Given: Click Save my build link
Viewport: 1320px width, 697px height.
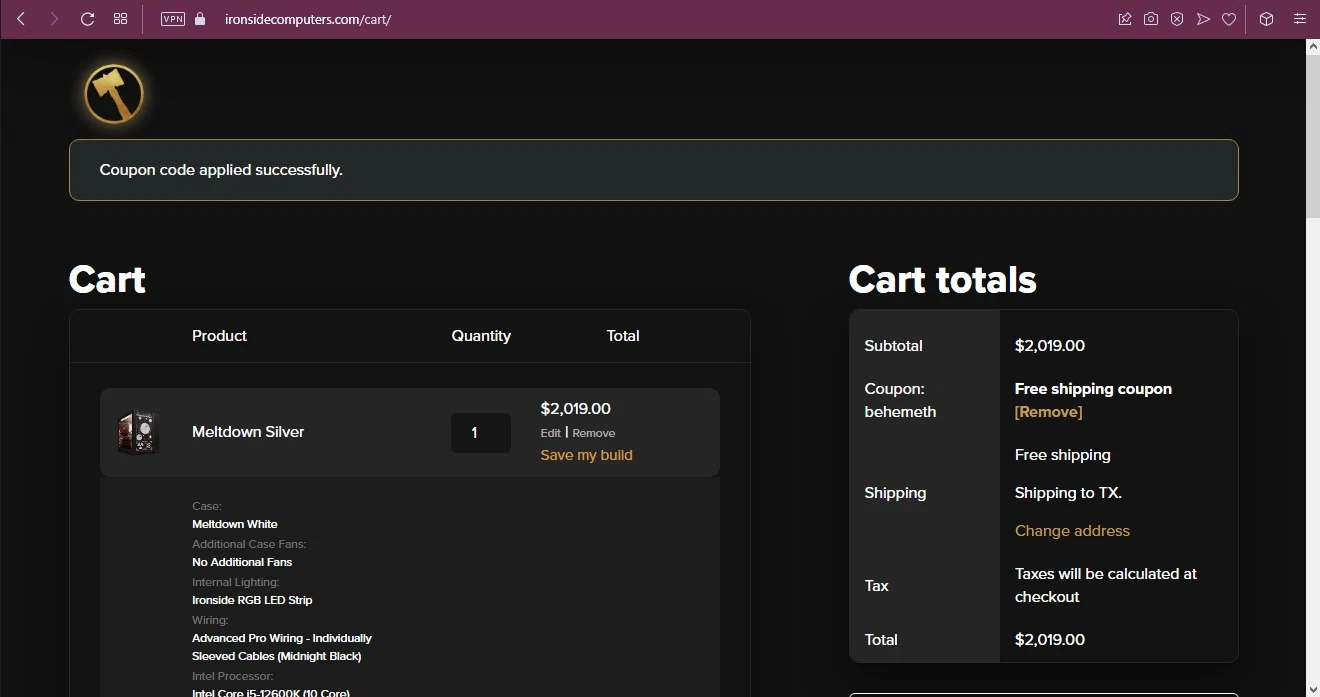Looking at the screenshot, I should 587,455.
